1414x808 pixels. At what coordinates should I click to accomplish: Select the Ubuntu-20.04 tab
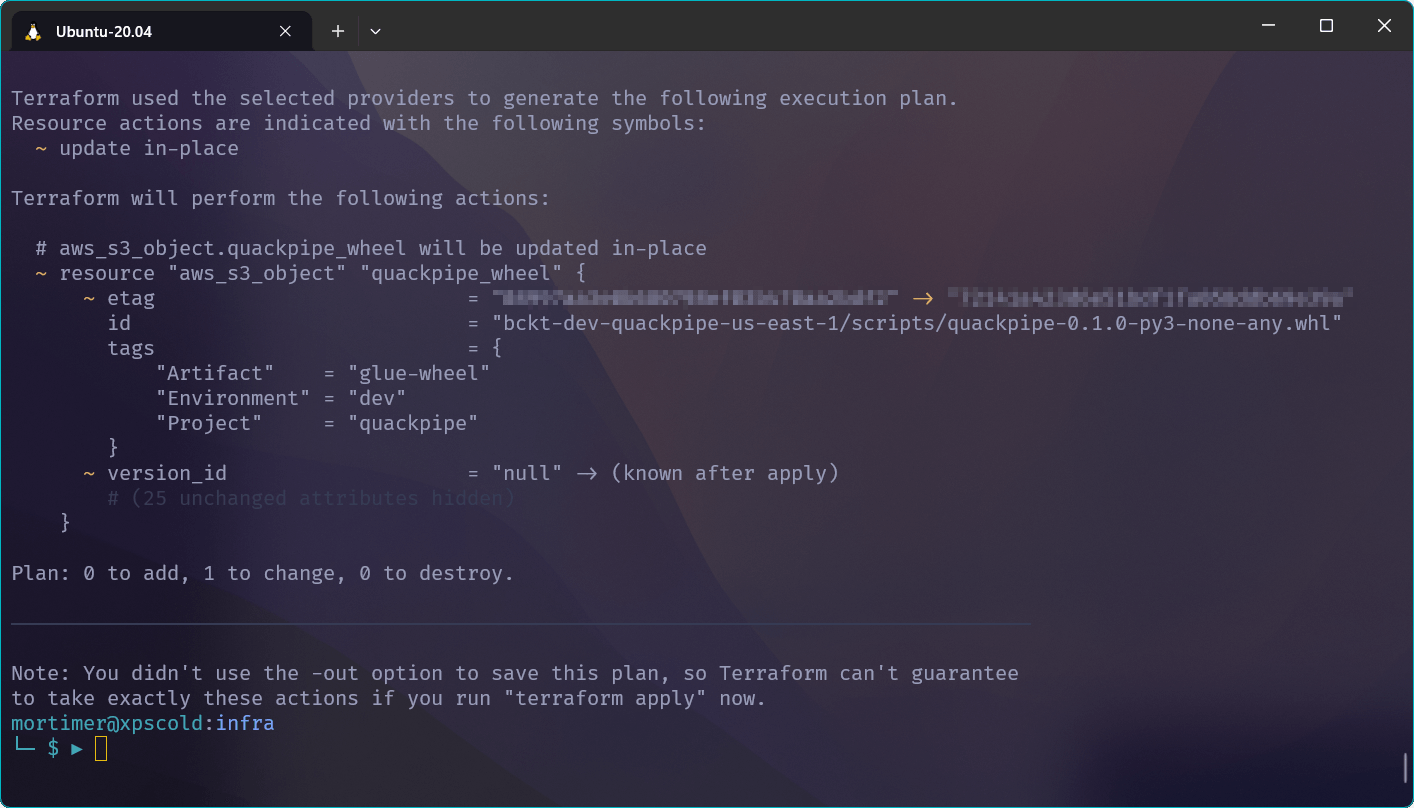point(162,31)
